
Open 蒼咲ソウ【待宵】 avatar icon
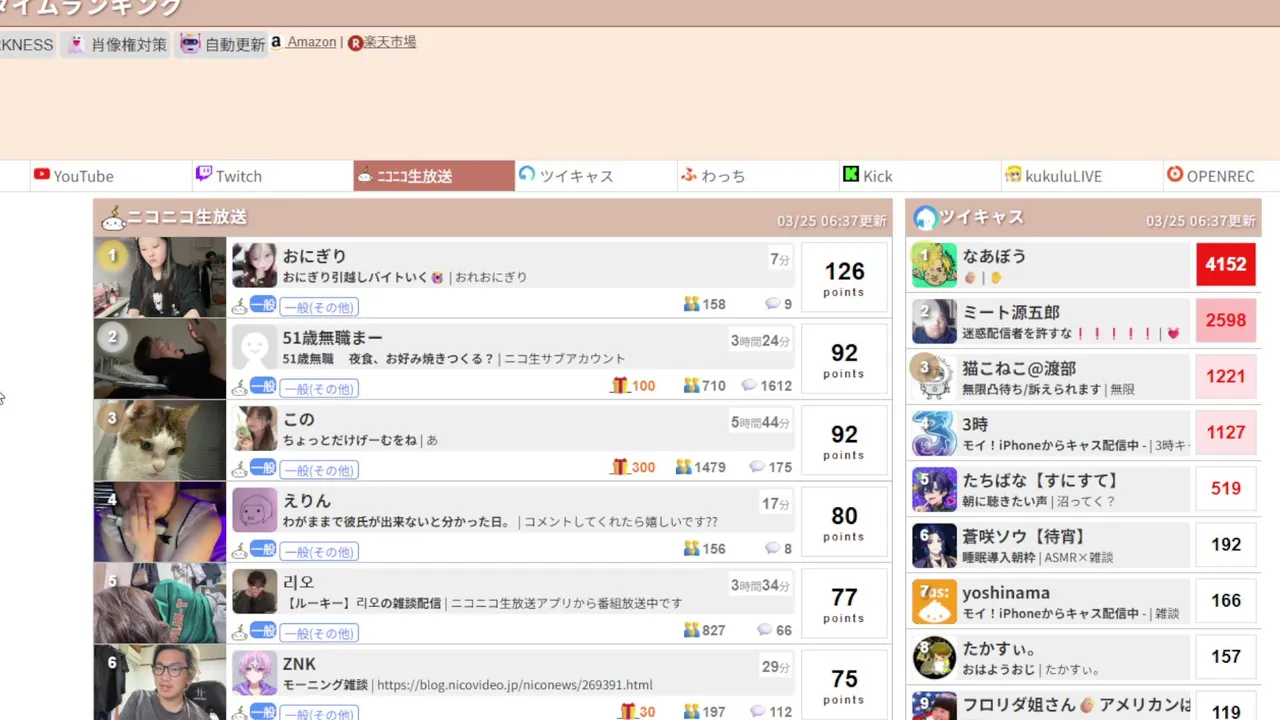tap(934, 545)
